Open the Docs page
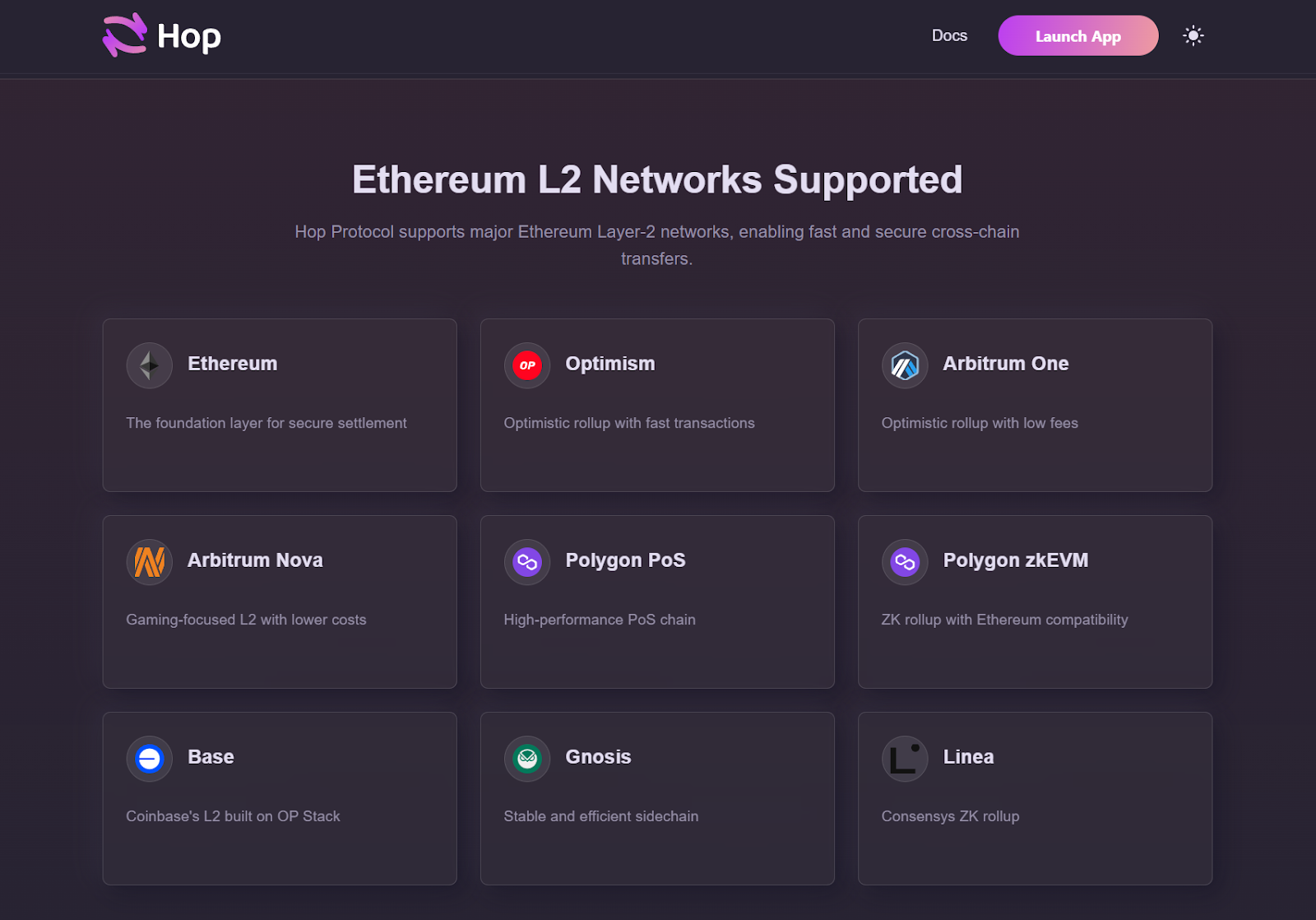The image size is (1316, 920). pos(949,35)
